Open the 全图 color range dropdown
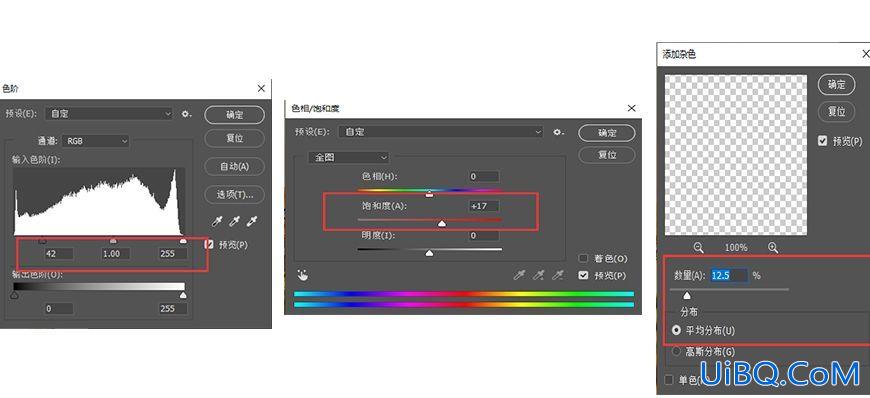The image size is (870, 398). [x=349, y=158]
